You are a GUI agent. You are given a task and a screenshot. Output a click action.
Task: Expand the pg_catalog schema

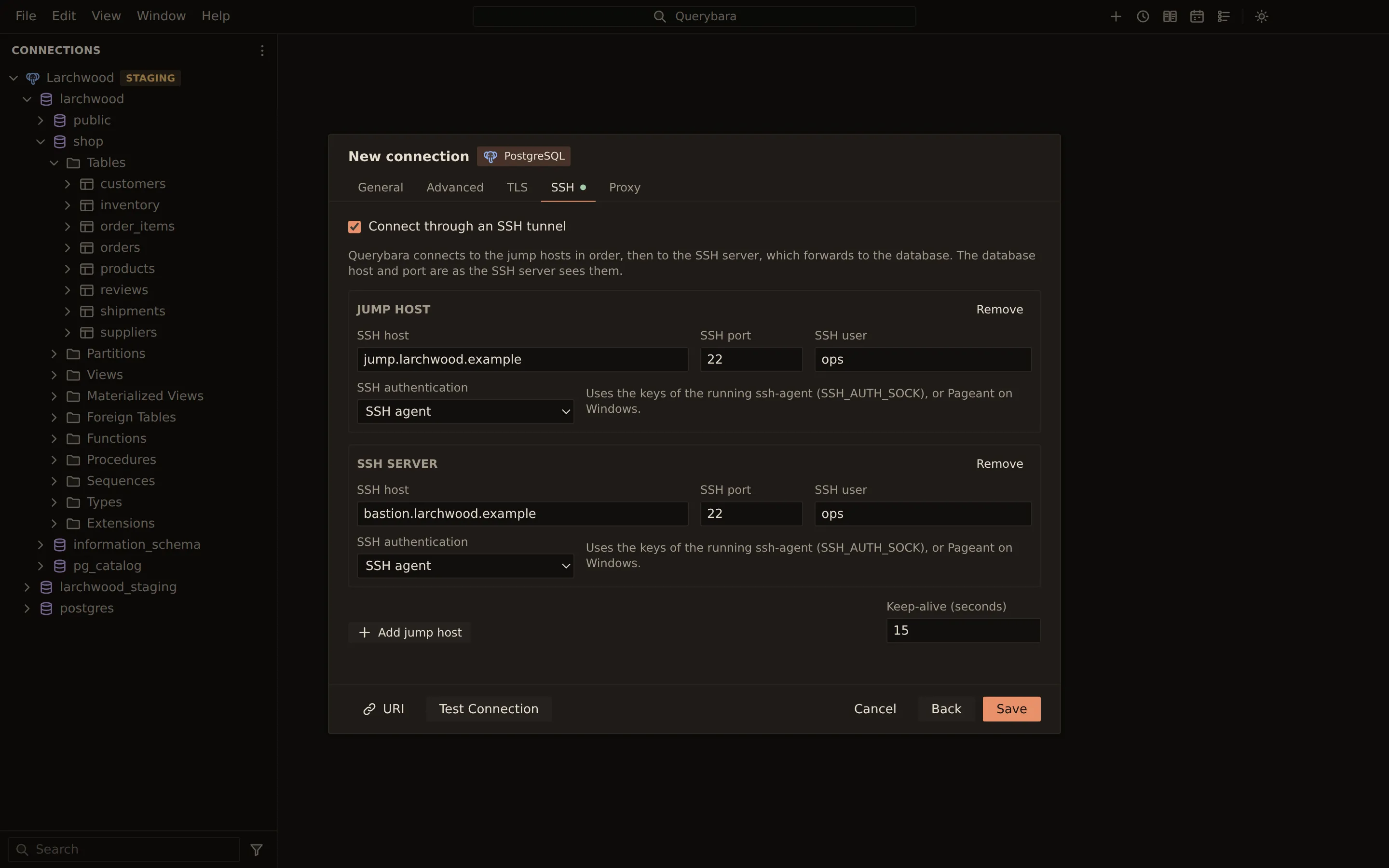point(40,566)
